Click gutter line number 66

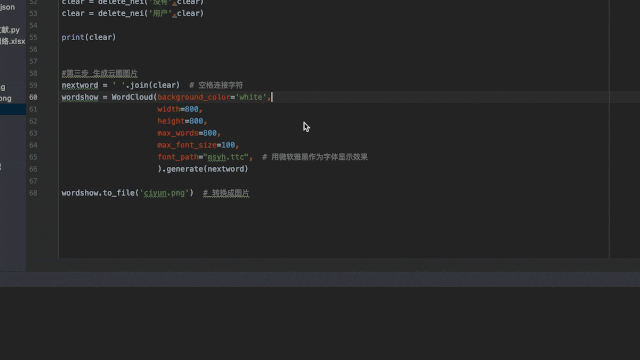click(33, 169)
